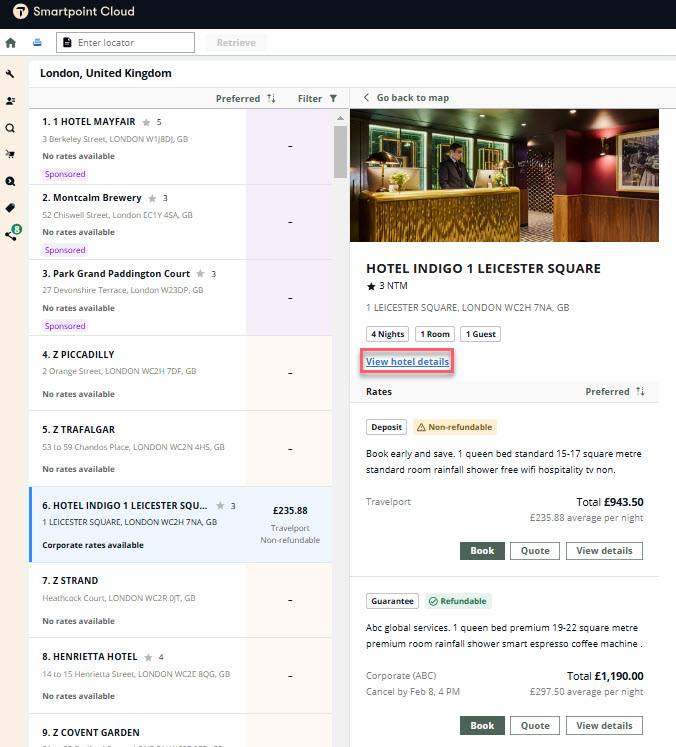Select Z Trafalgar hotel

[x=181, y=449]
